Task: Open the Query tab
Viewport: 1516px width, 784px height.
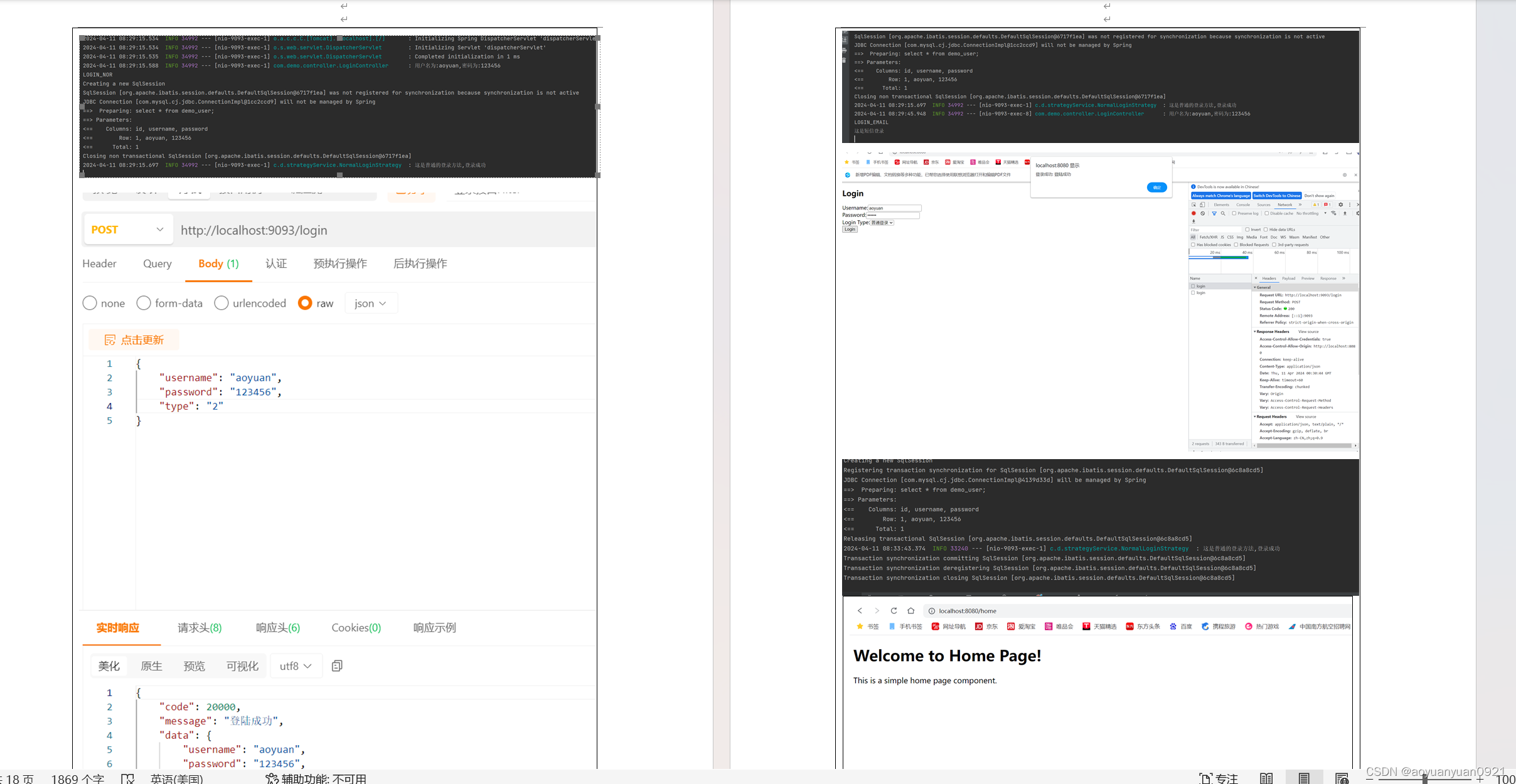Action: click(x=157, y=263)
